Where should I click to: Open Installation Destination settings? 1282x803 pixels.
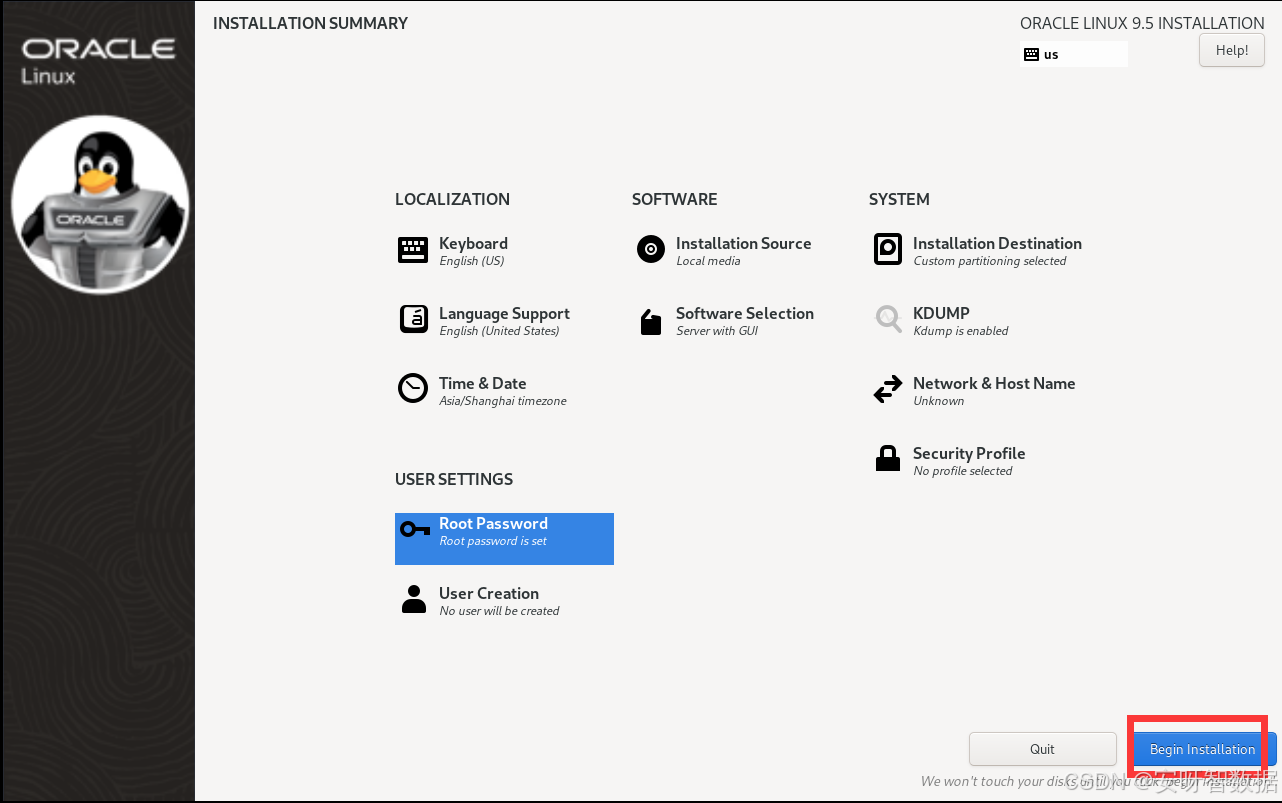click(x=977, y=250)
